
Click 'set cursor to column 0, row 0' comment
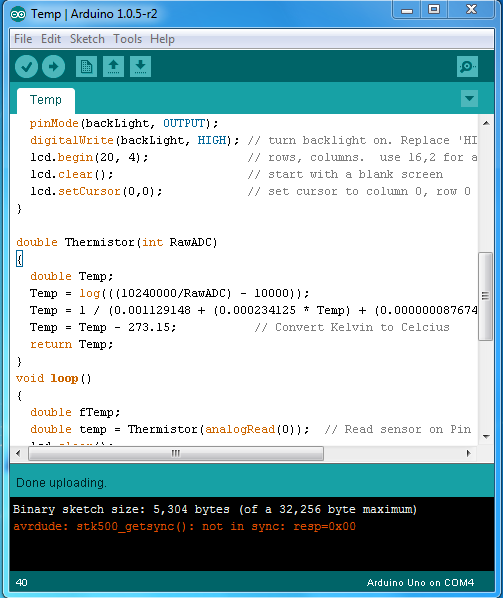(359, 191)
